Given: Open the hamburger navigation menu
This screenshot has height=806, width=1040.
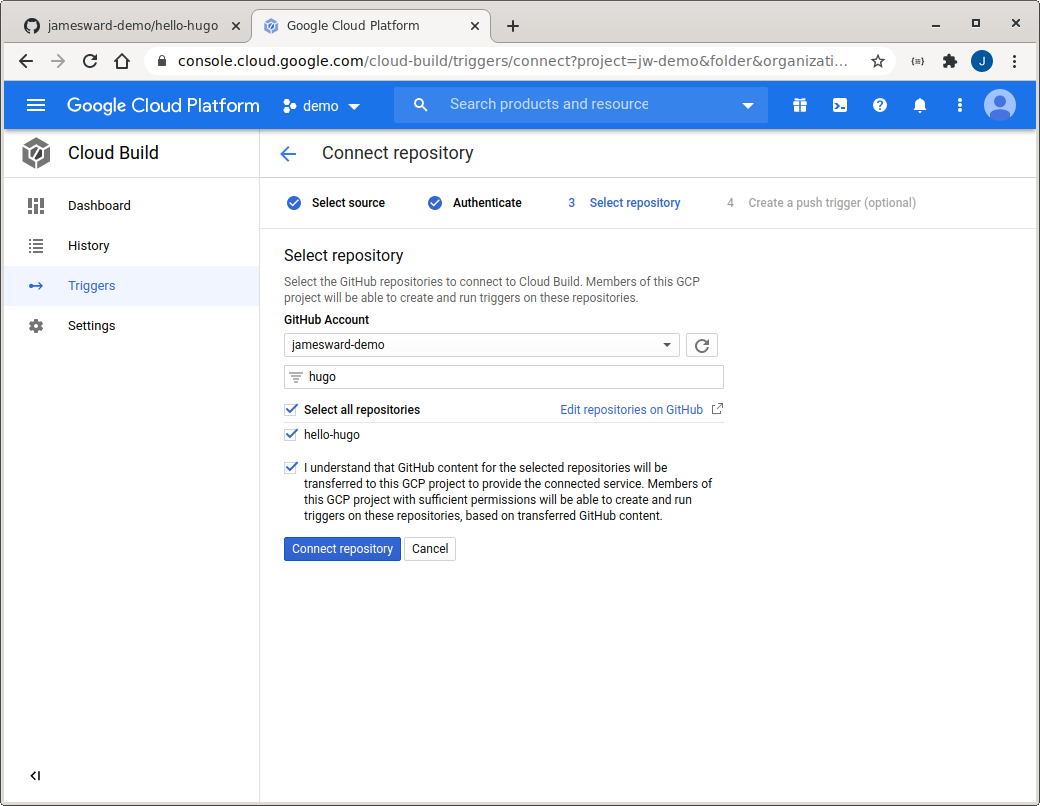Looking at the screenshot, I should pos(36,105).
